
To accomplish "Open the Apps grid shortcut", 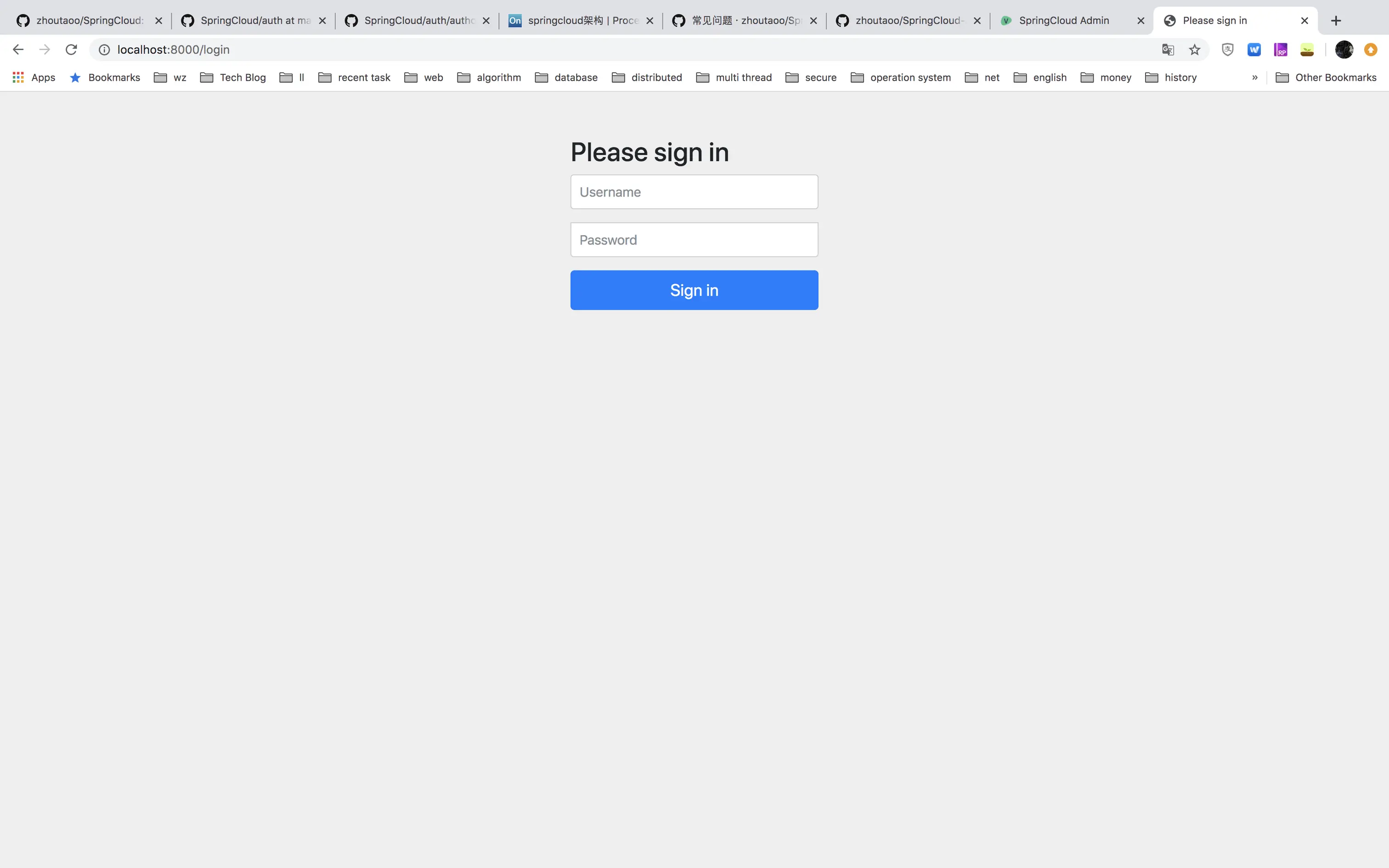I will click(x=34, y=78).
